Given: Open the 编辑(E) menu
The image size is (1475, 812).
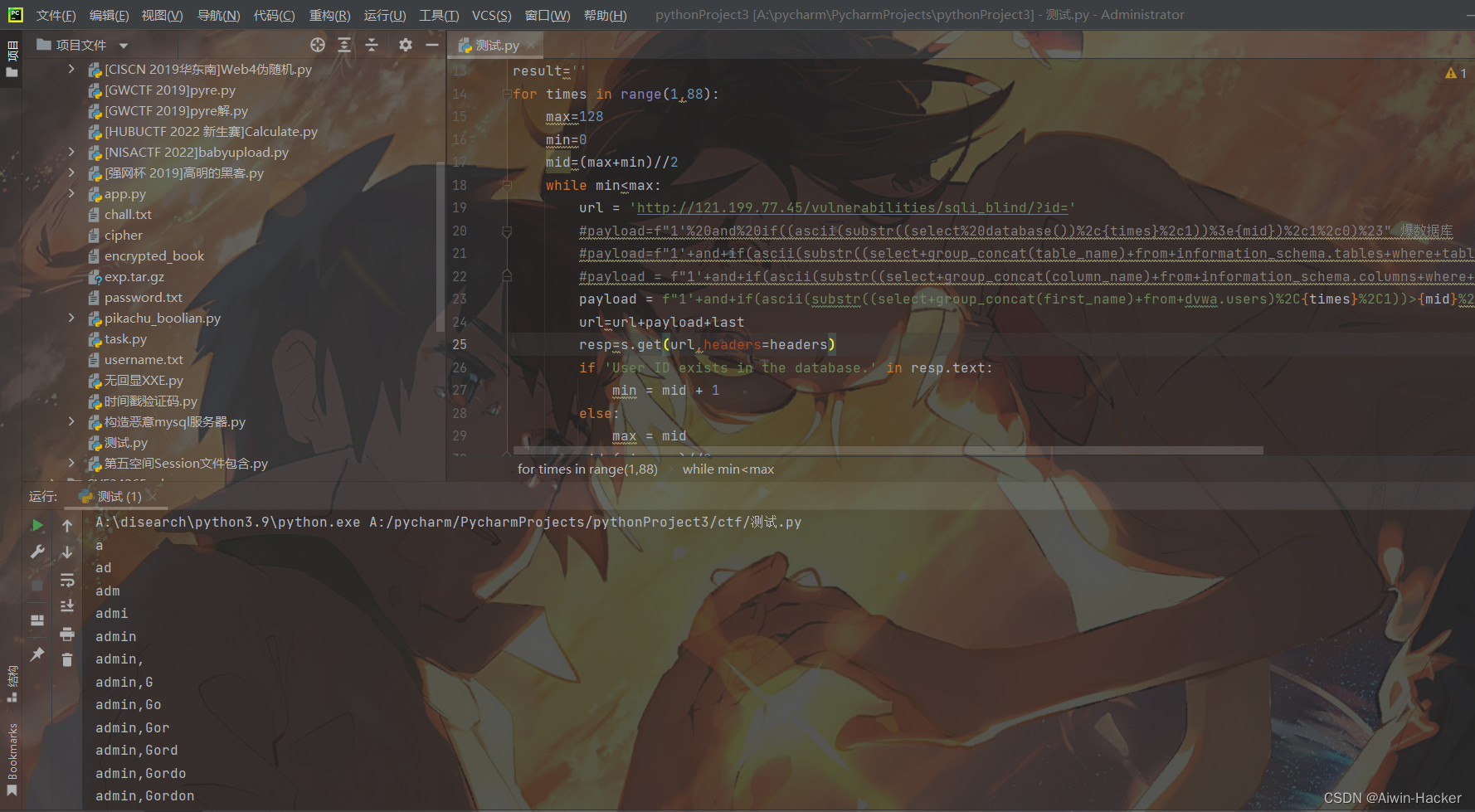Looking at the screenshot, I should (x=109, y=15).
